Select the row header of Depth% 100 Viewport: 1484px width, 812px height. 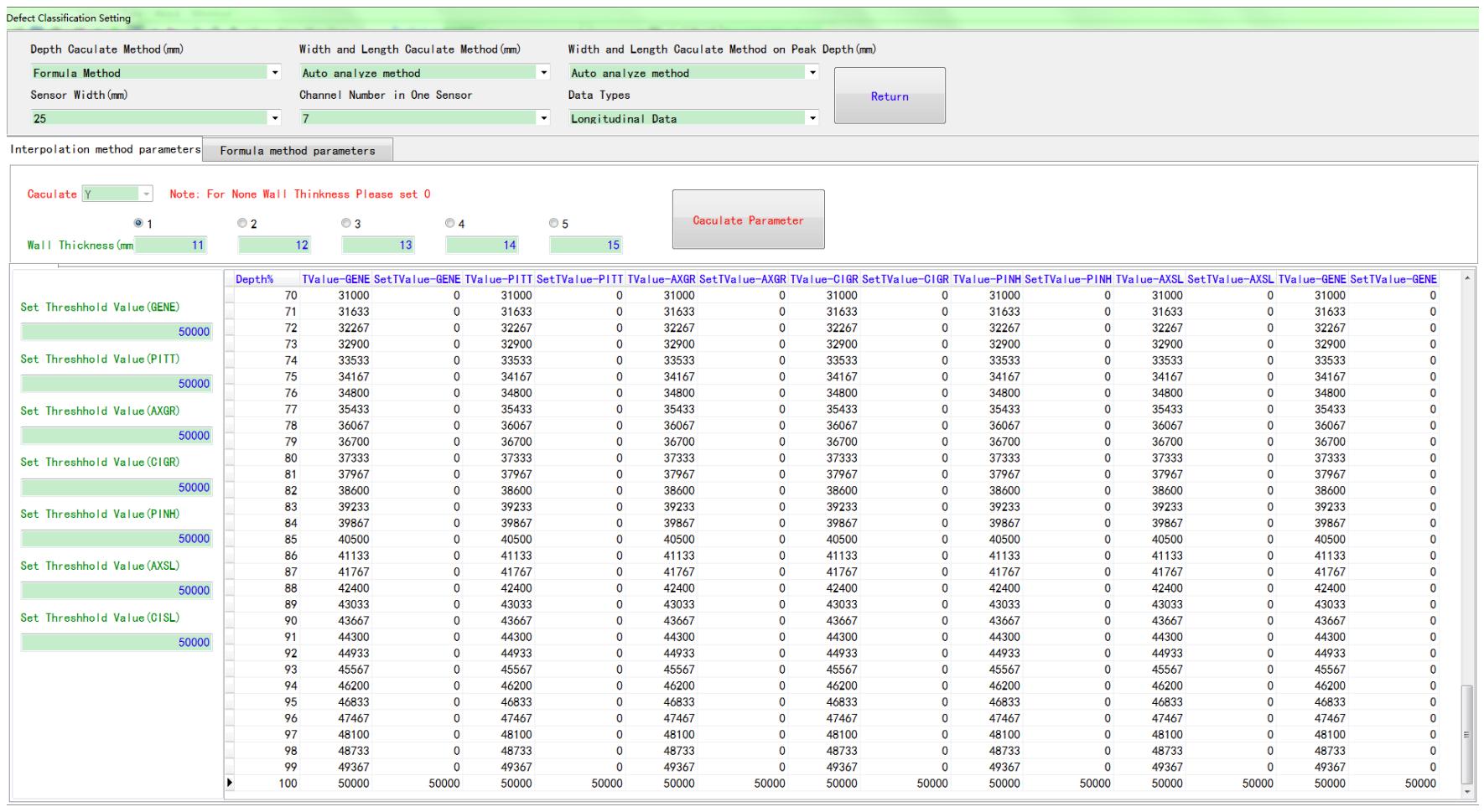(229, 784)
